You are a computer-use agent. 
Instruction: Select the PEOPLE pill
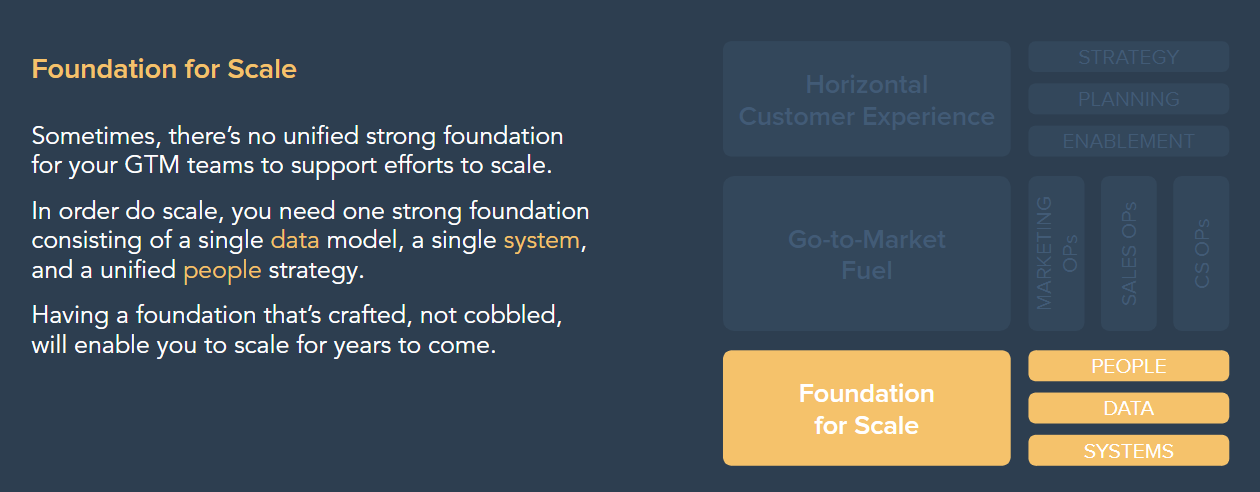[x=1128, y=366]
